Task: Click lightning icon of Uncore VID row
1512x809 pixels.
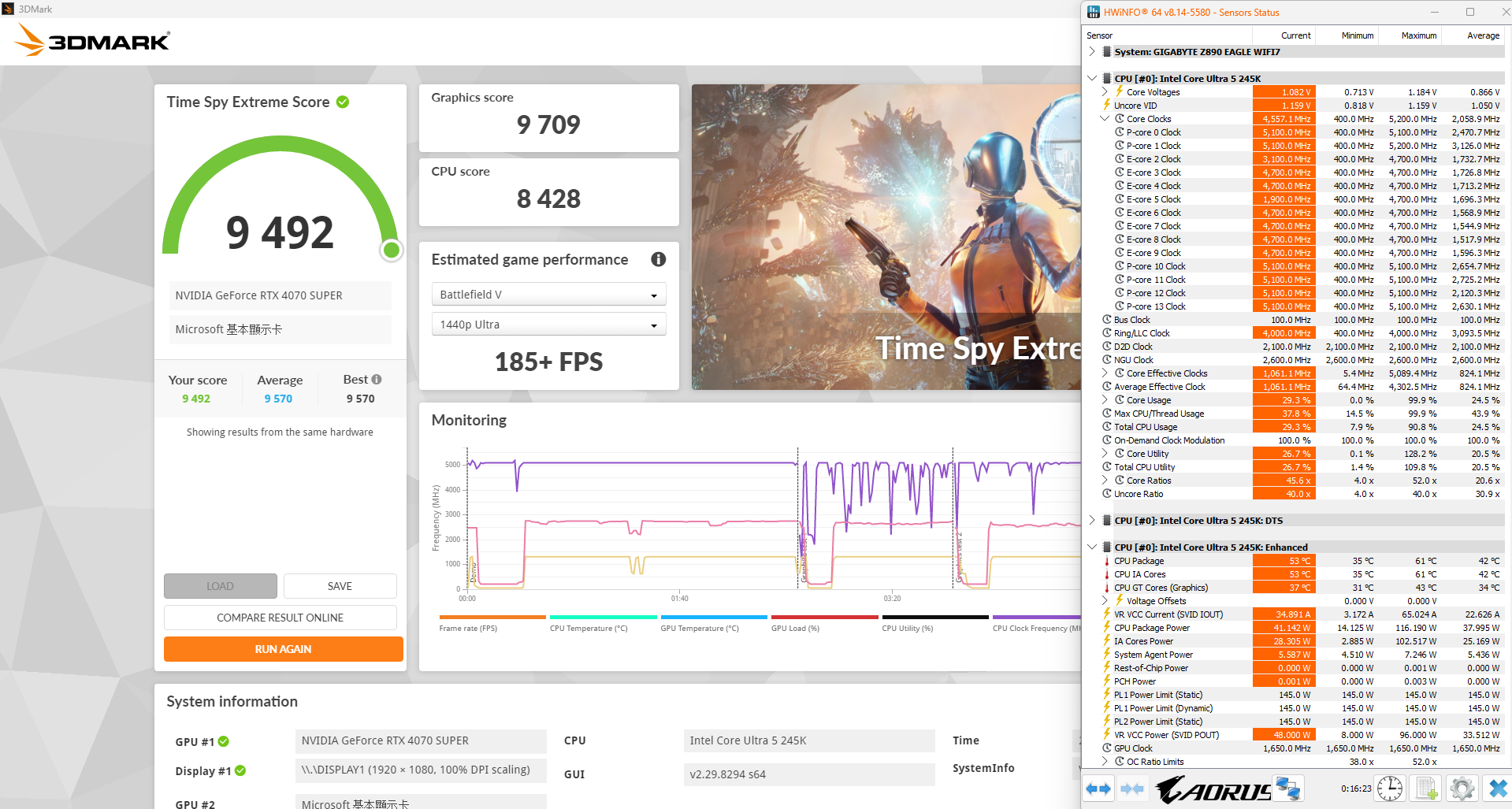Action: (1107, 105)
